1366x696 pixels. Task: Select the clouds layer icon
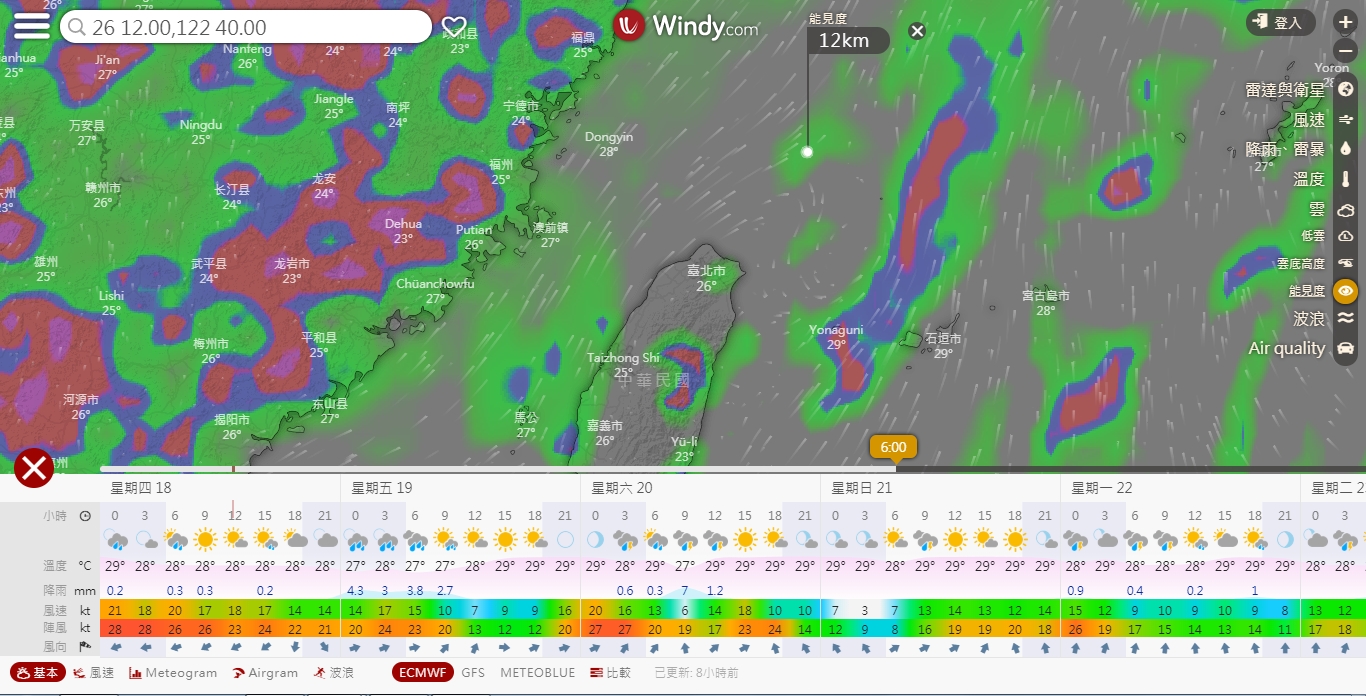(1346, 210)
